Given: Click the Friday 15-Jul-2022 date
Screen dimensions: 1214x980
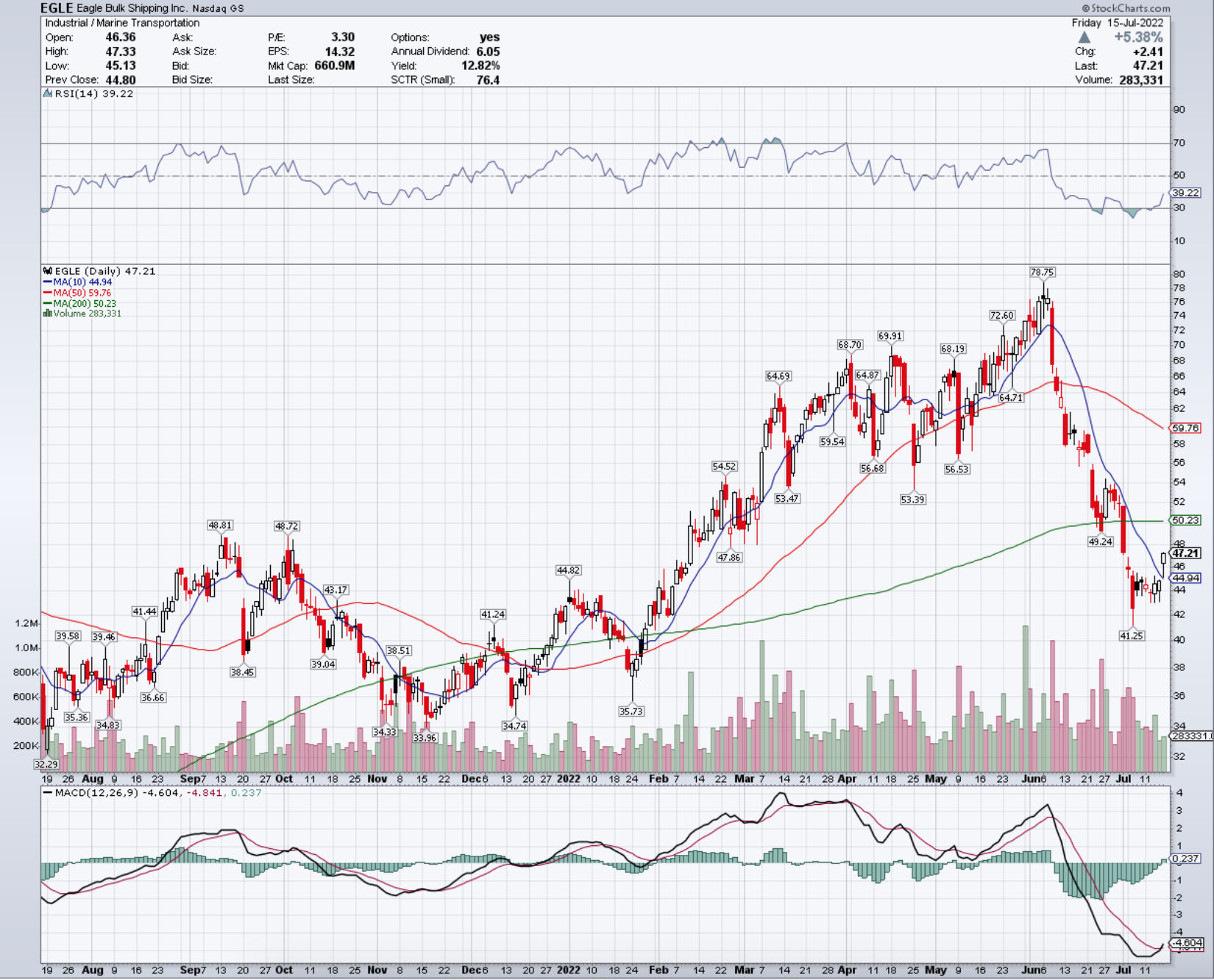Looking at the screenshot, I should (1118, 23).
